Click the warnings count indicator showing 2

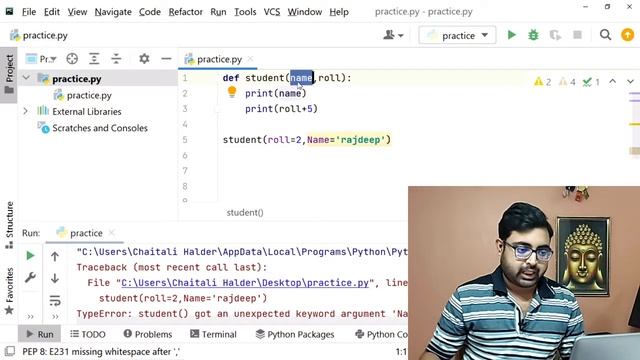click(543, 82)
